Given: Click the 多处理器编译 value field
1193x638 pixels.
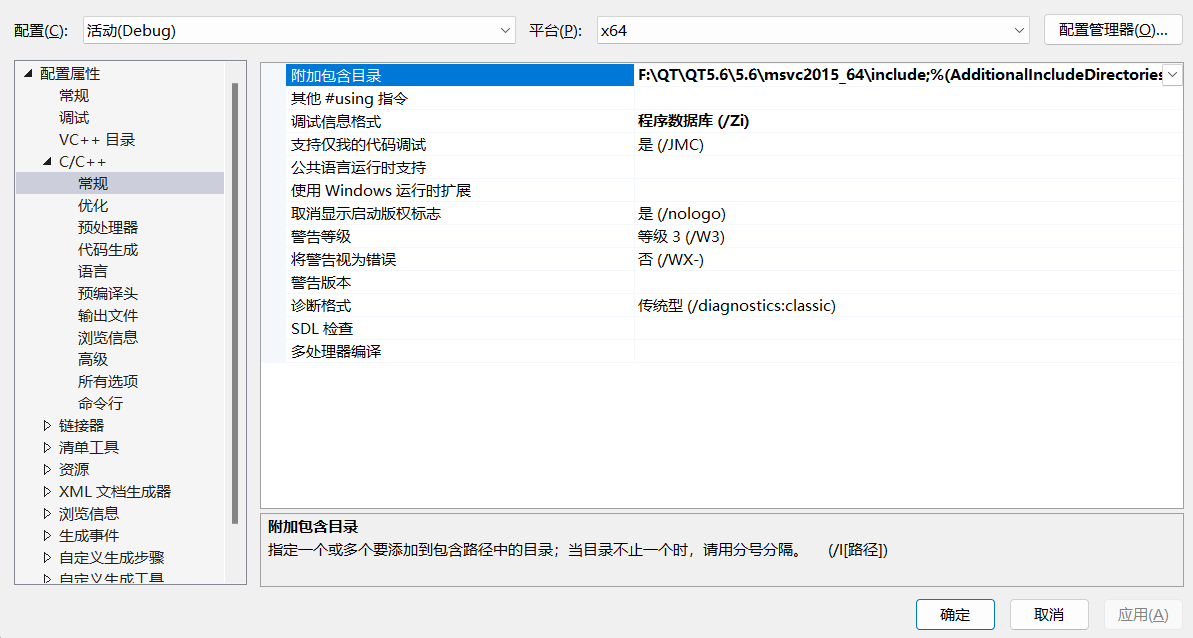Looking at the screenshot, I should 905,352.
